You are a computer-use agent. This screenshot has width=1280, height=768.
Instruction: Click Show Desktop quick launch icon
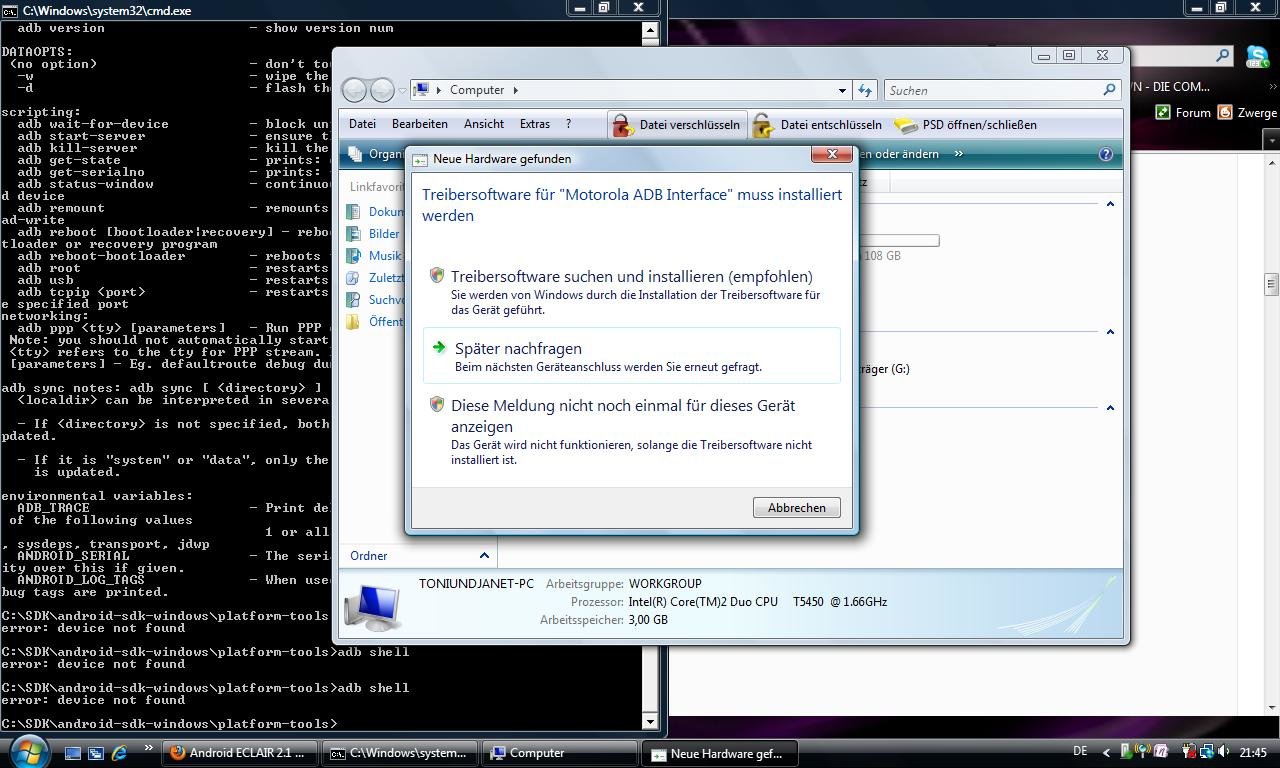[72, 753]
